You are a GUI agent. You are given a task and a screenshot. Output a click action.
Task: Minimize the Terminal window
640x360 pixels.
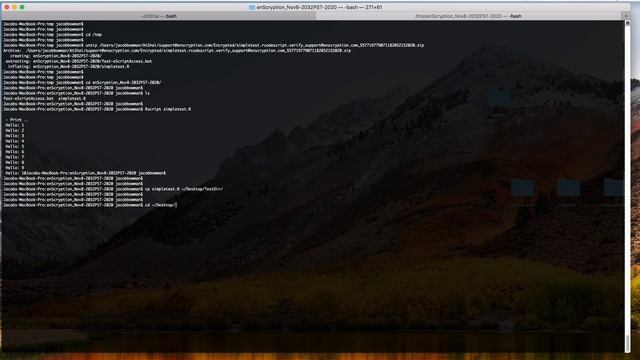(14, 7)
